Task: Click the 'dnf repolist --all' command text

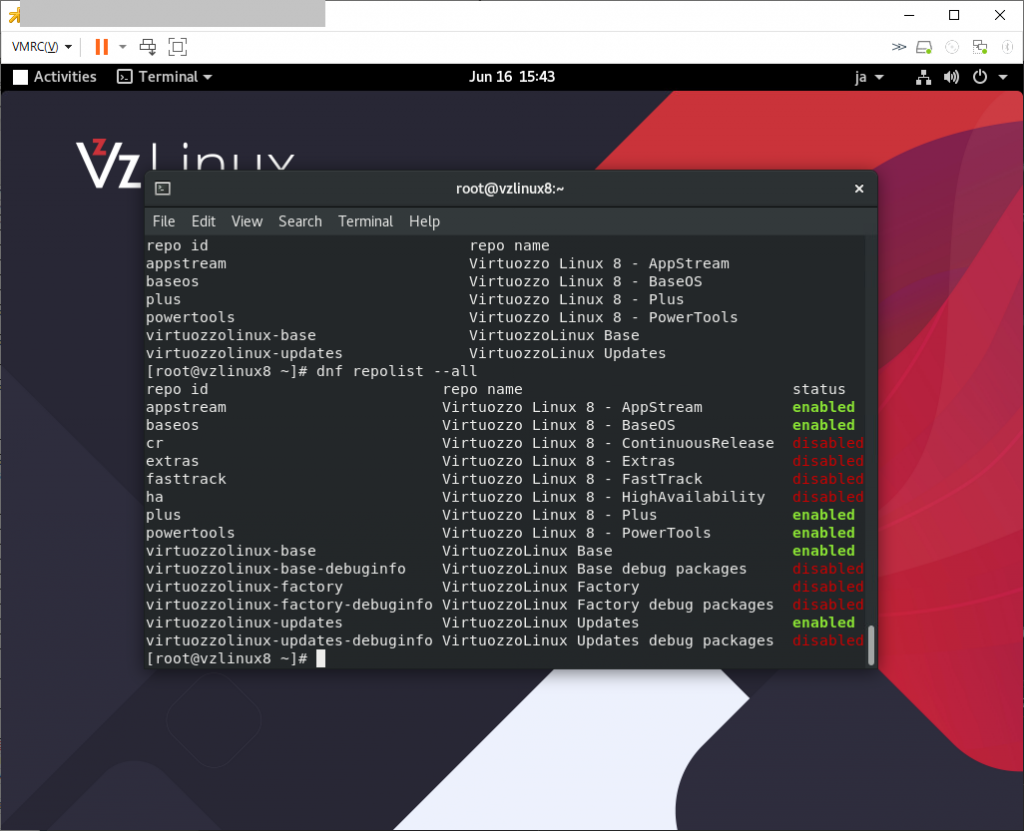Action: click(396, 372)
